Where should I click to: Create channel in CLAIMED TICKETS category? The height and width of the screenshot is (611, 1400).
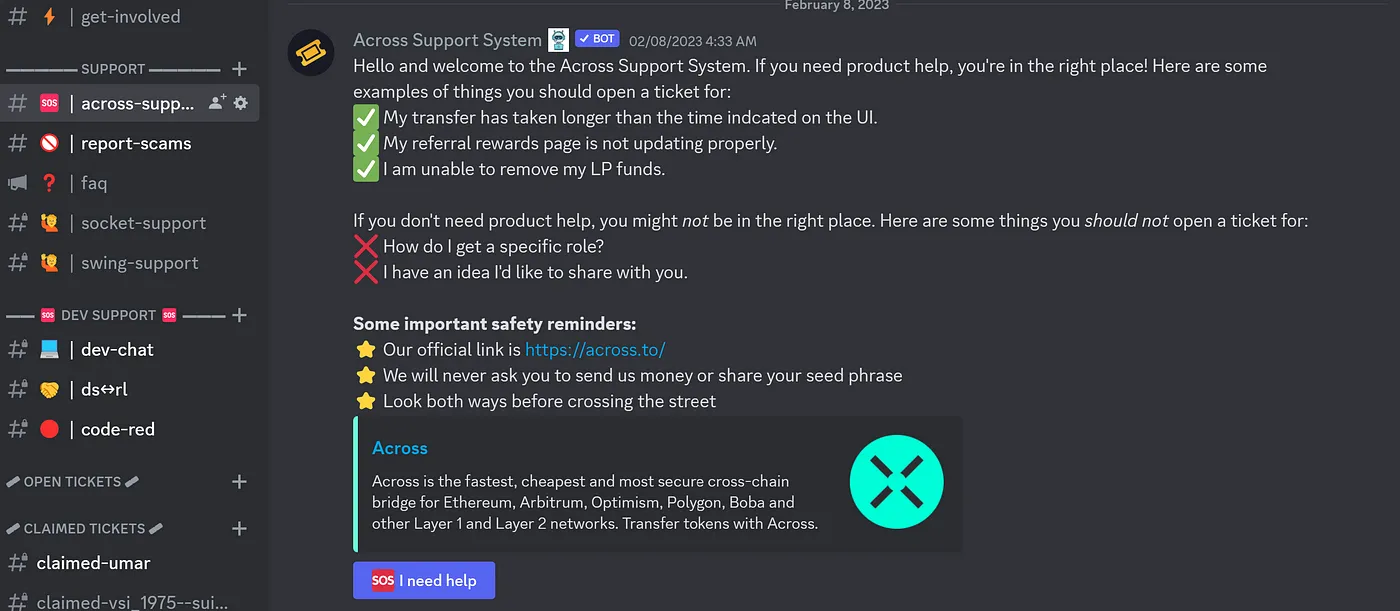(239, 528)
